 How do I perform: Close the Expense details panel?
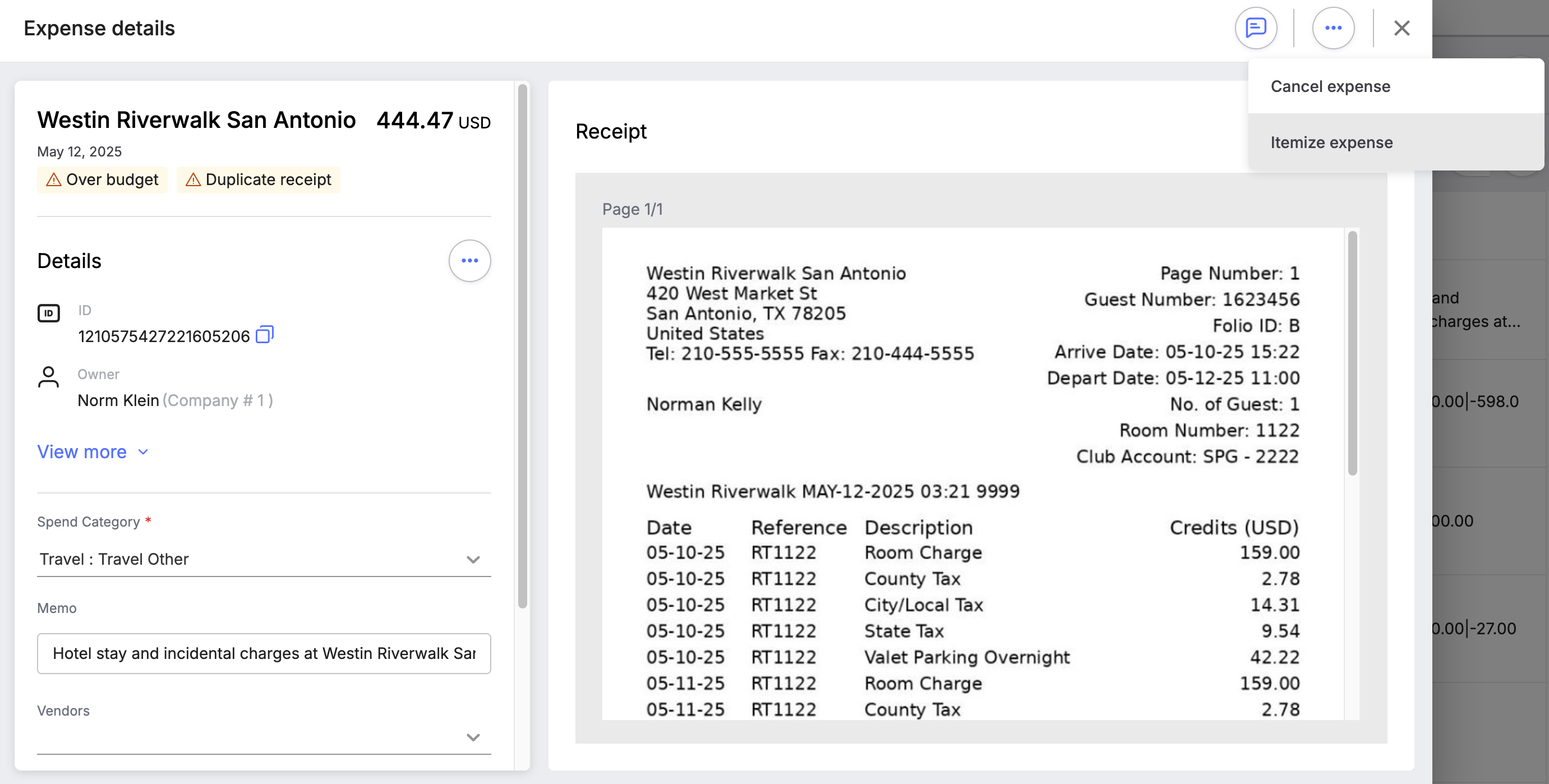1402,28
